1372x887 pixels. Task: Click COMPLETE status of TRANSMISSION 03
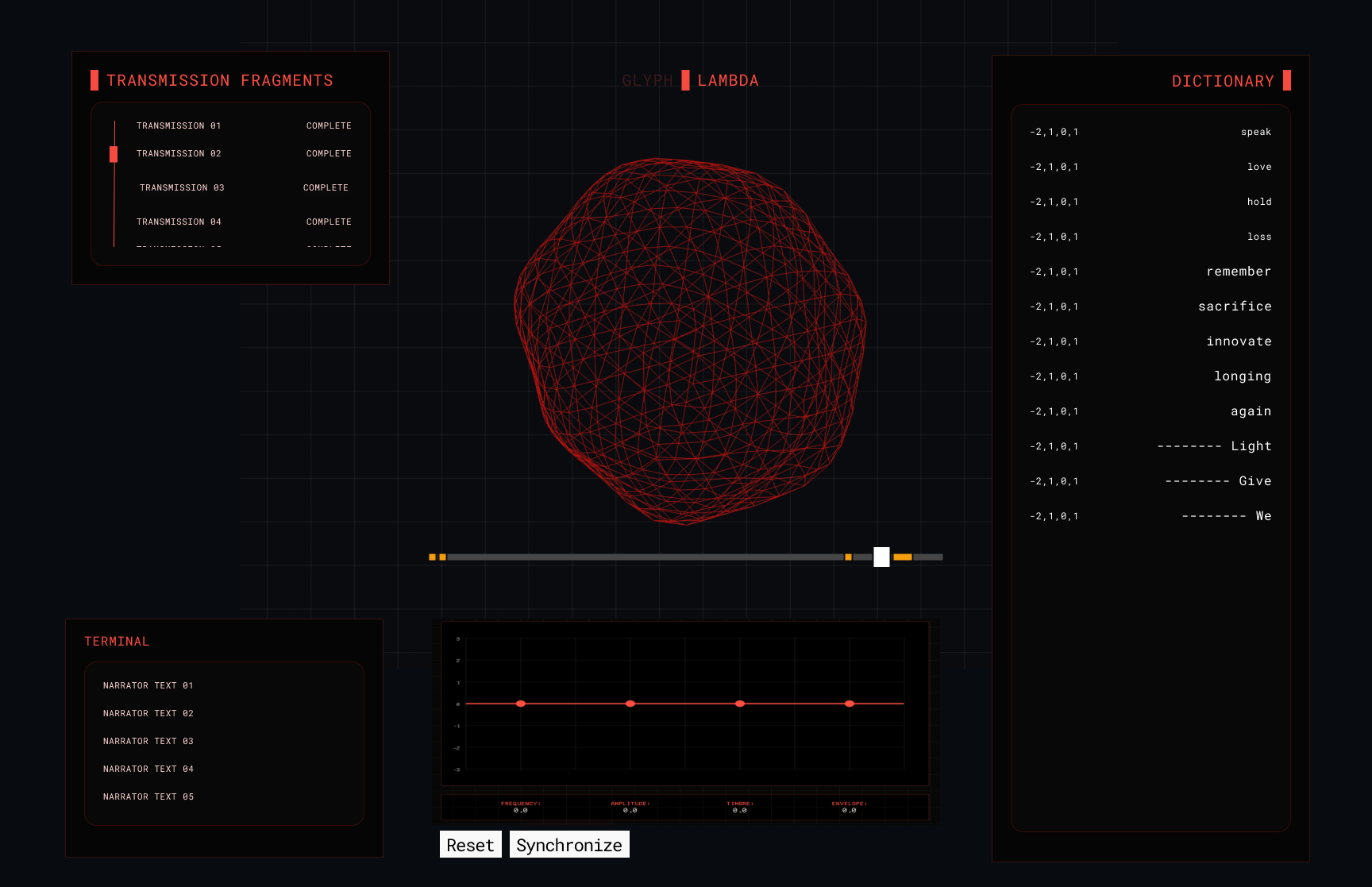326,187
